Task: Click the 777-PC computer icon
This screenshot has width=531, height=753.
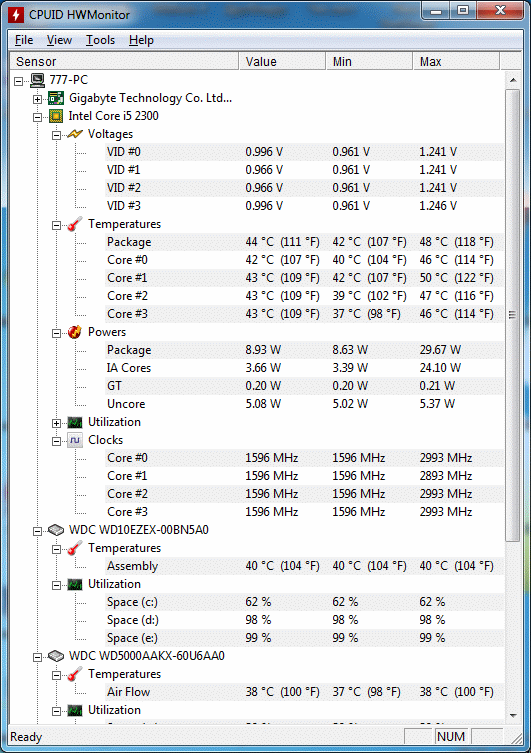Action: (37, 80)
